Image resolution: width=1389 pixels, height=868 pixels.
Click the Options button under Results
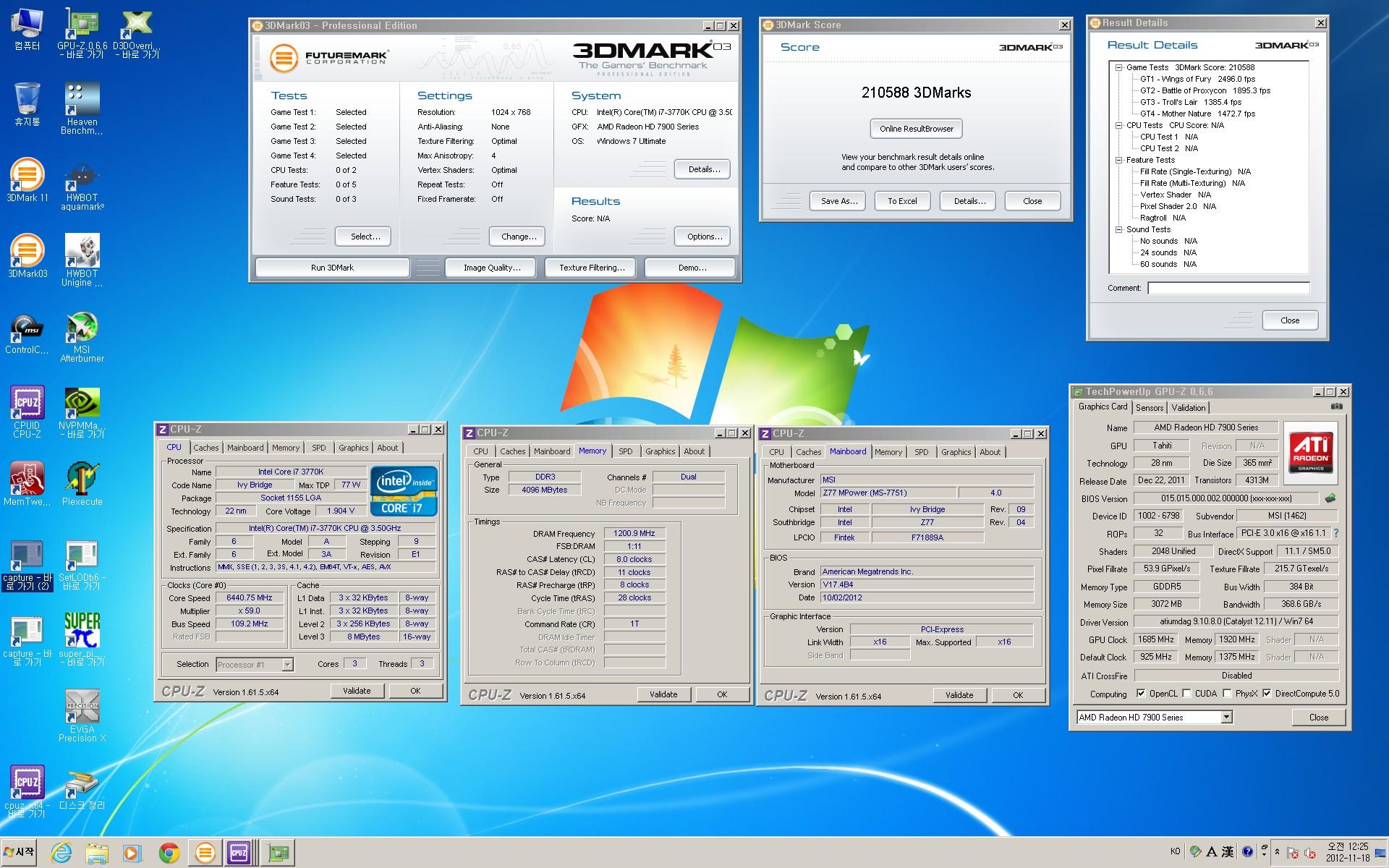[x=704, y=237]
